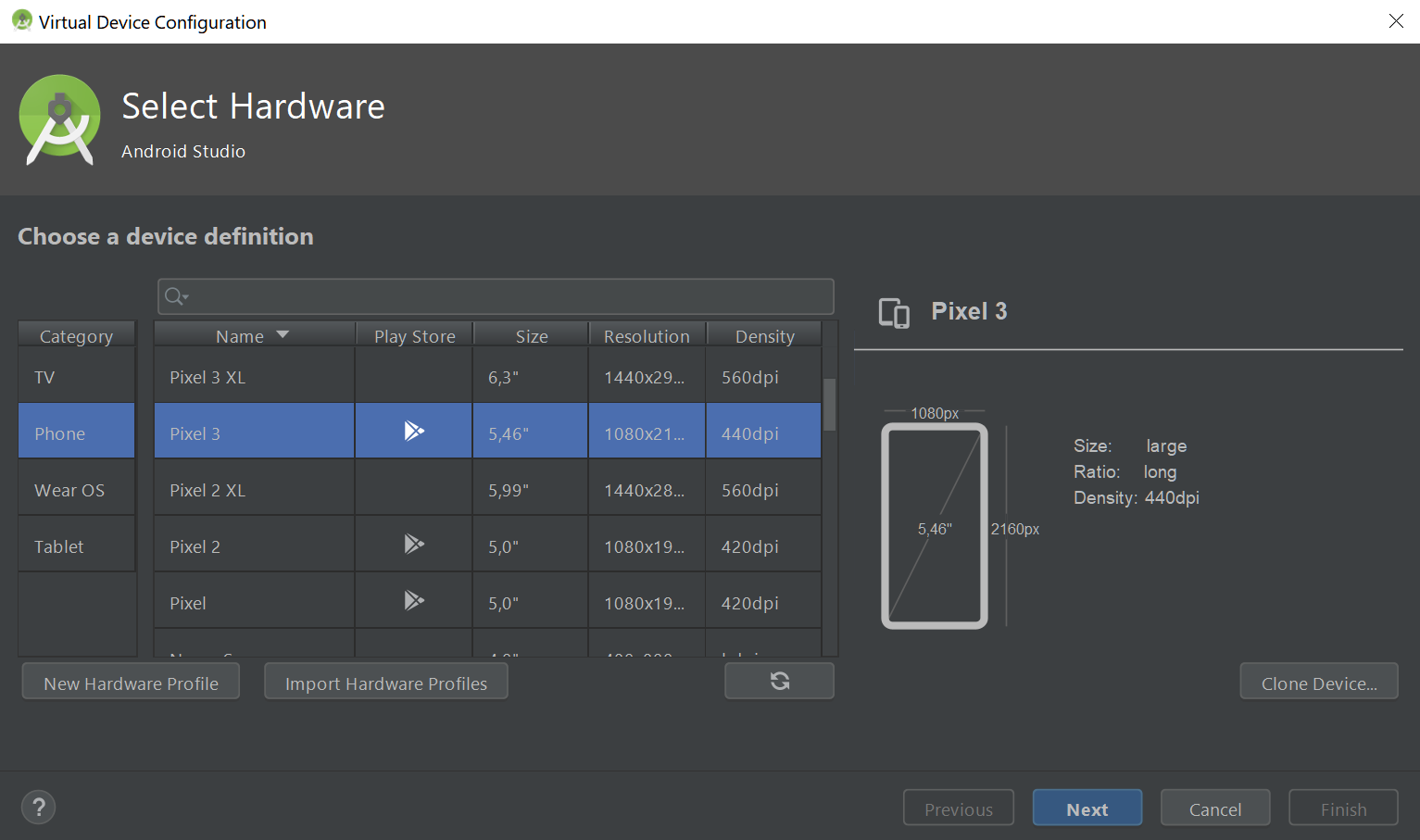Sort devices by the Resolution column
Image resolution: width=1420 pixels, height=840 pixels.
(x=647, y=334)
